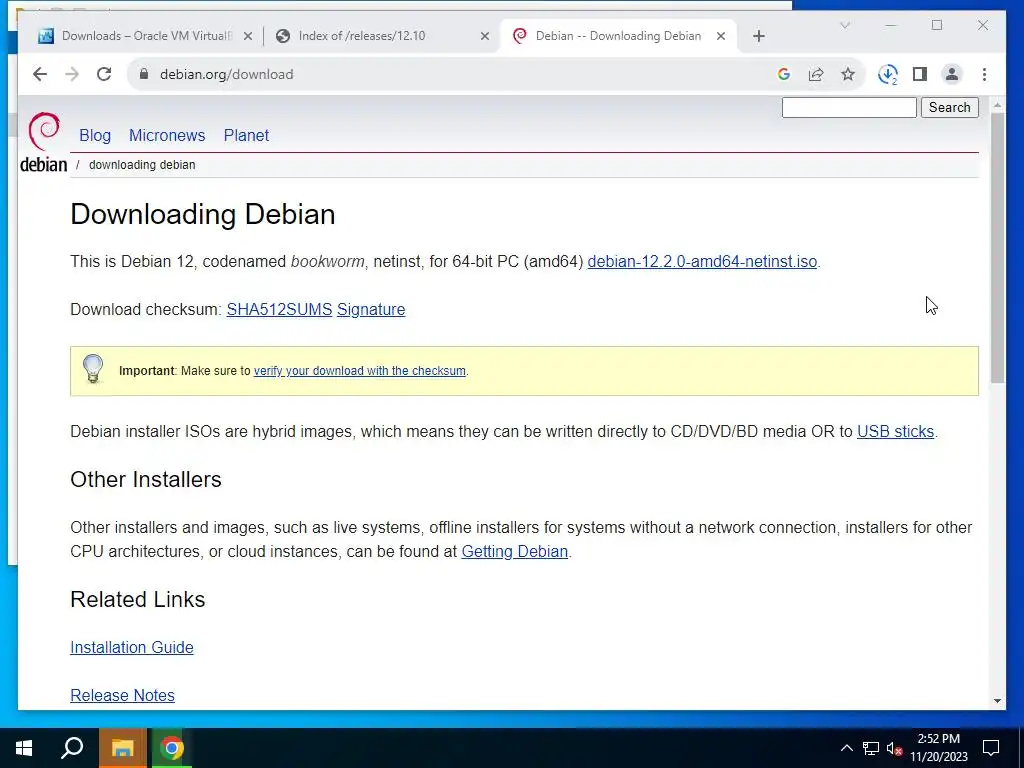Click the Debian swirl logo
The height and width of the screenshot is (768, 1024).
[x=44, y=131]
